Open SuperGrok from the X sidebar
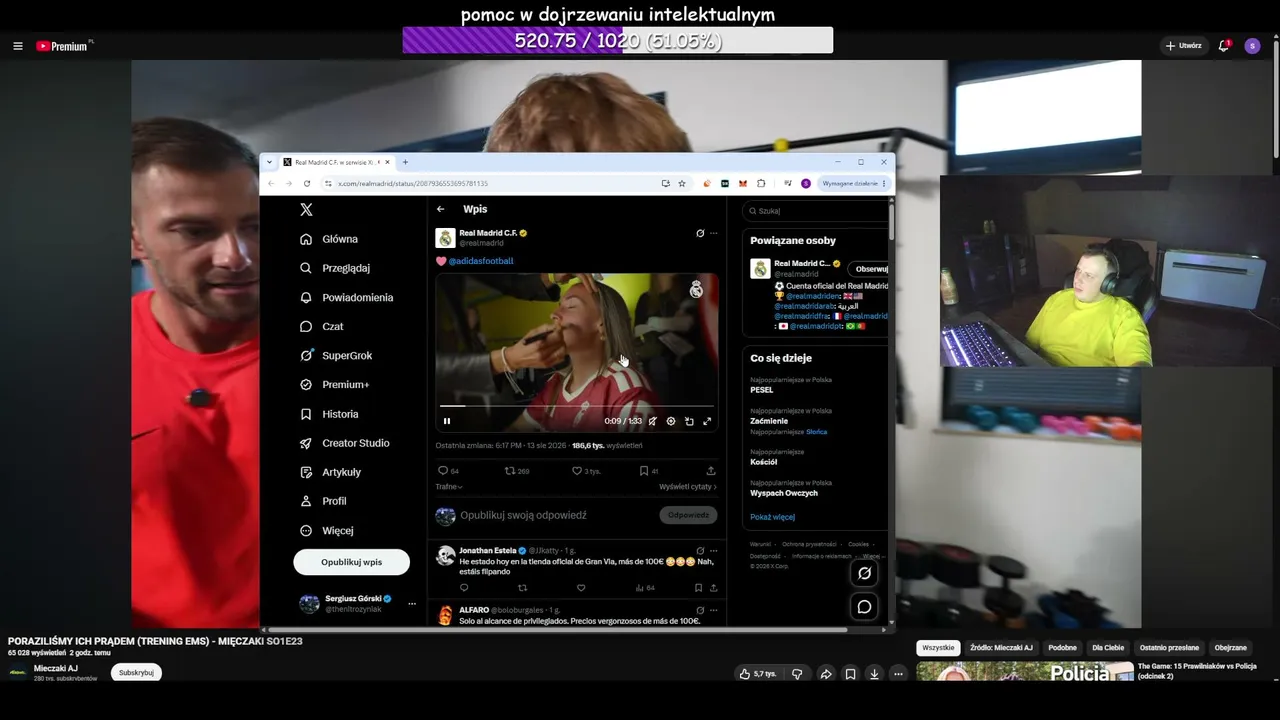 coord(336,355)
